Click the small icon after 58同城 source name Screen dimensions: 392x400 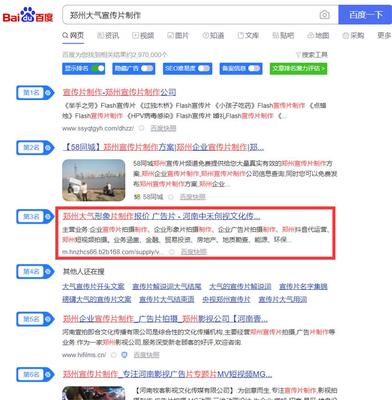coord(171,197)
